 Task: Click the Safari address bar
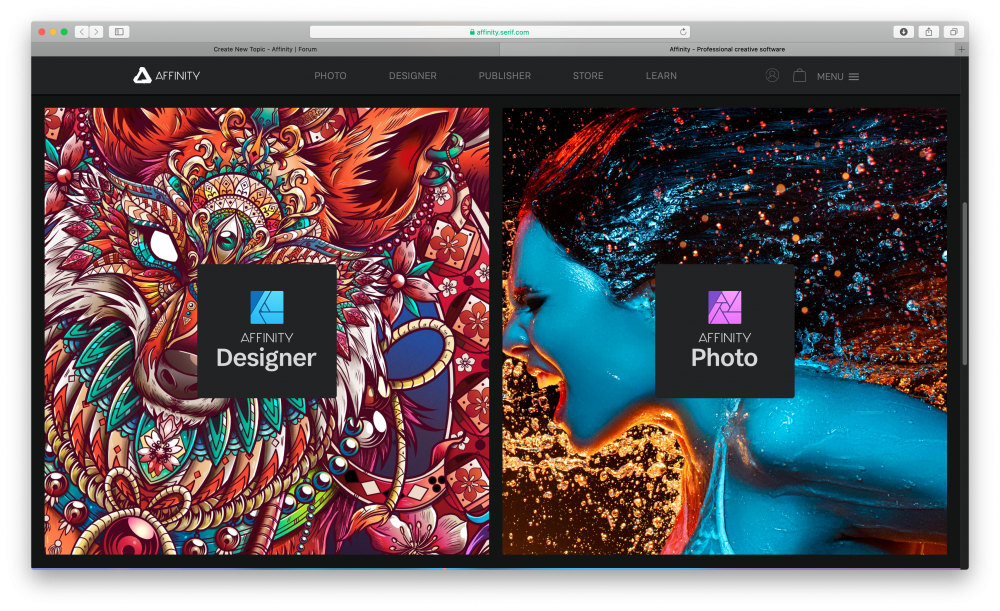[500, 31]
